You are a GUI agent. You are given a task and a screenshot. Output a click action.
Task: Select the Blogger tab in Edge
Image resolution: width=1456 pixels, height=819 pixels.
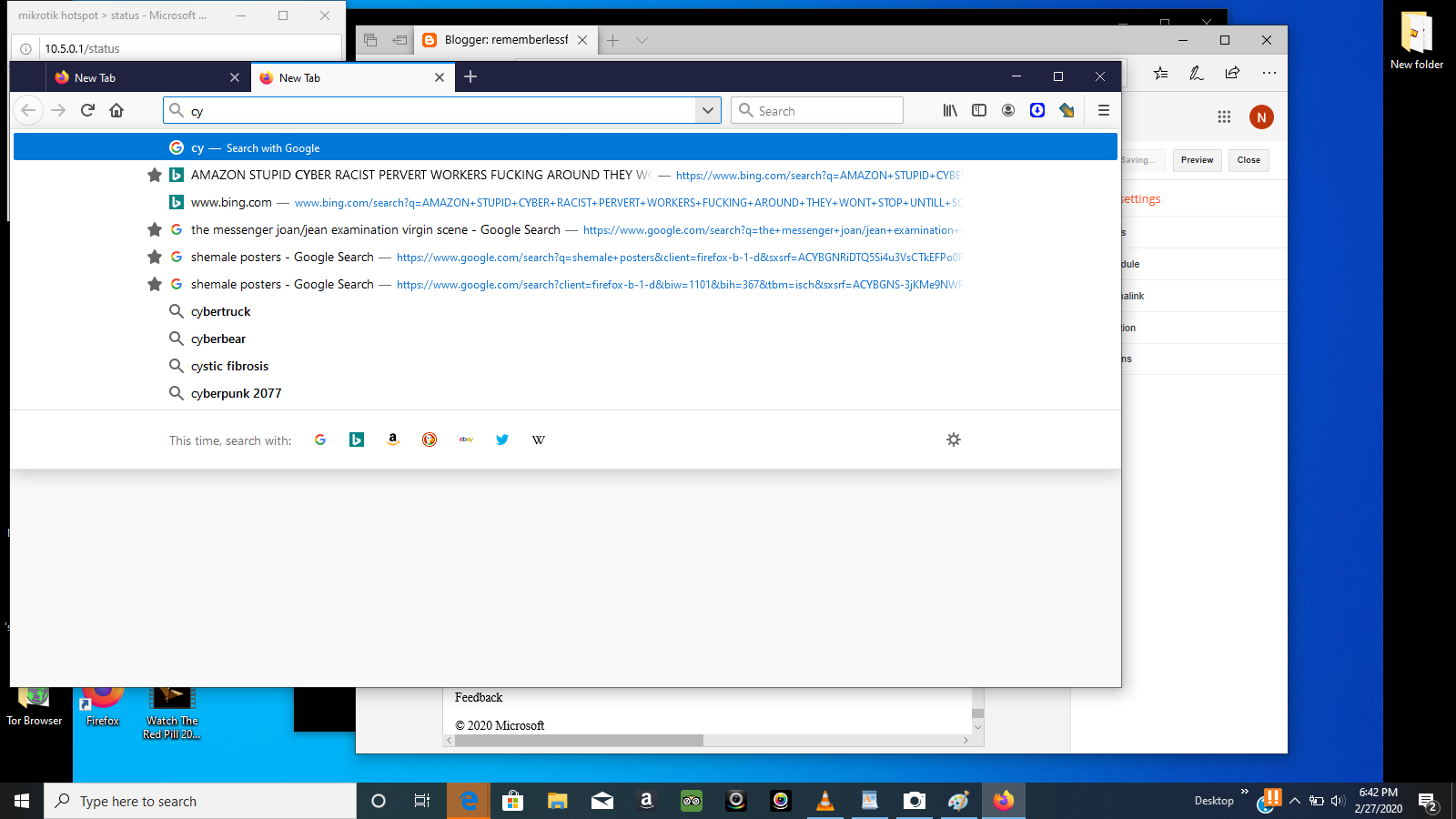(506, 40)
